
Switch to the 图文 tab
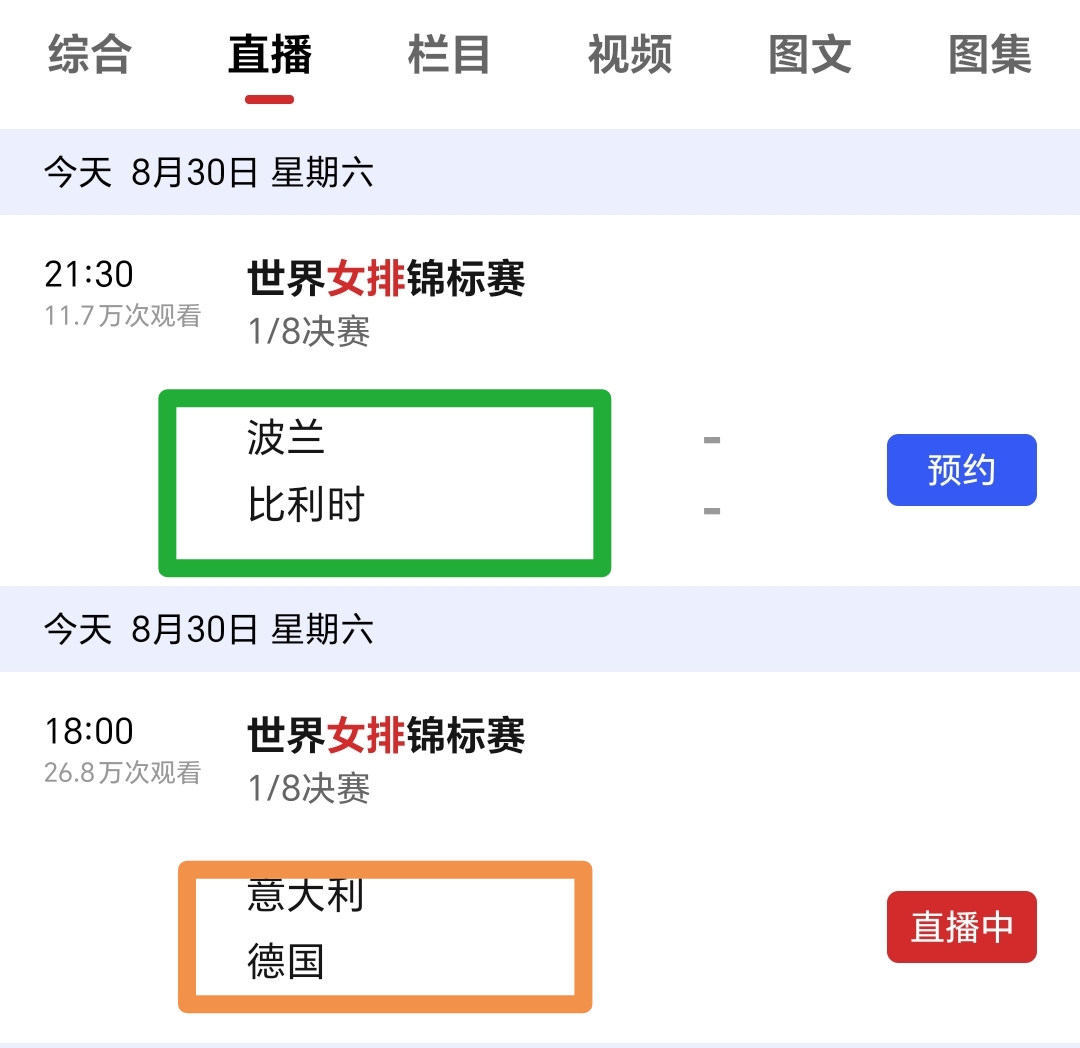coord(809,55)
